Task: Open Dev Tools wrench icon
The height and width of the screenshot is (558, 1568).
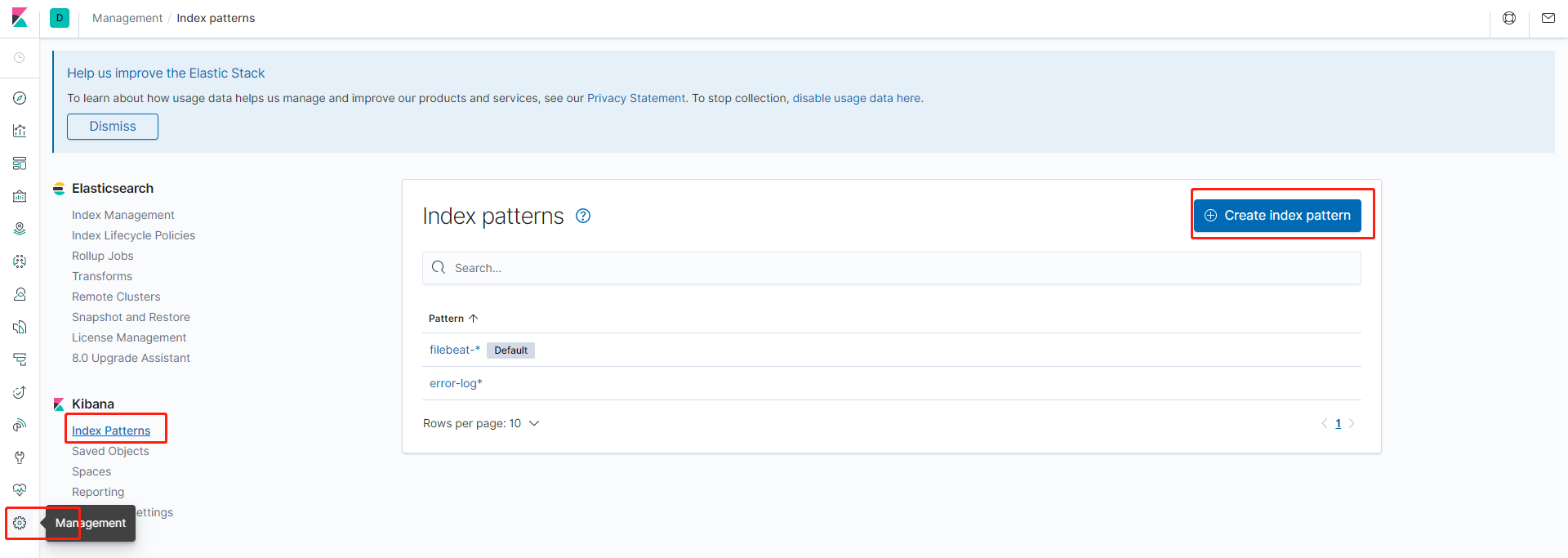Action: tap(20, 458)
